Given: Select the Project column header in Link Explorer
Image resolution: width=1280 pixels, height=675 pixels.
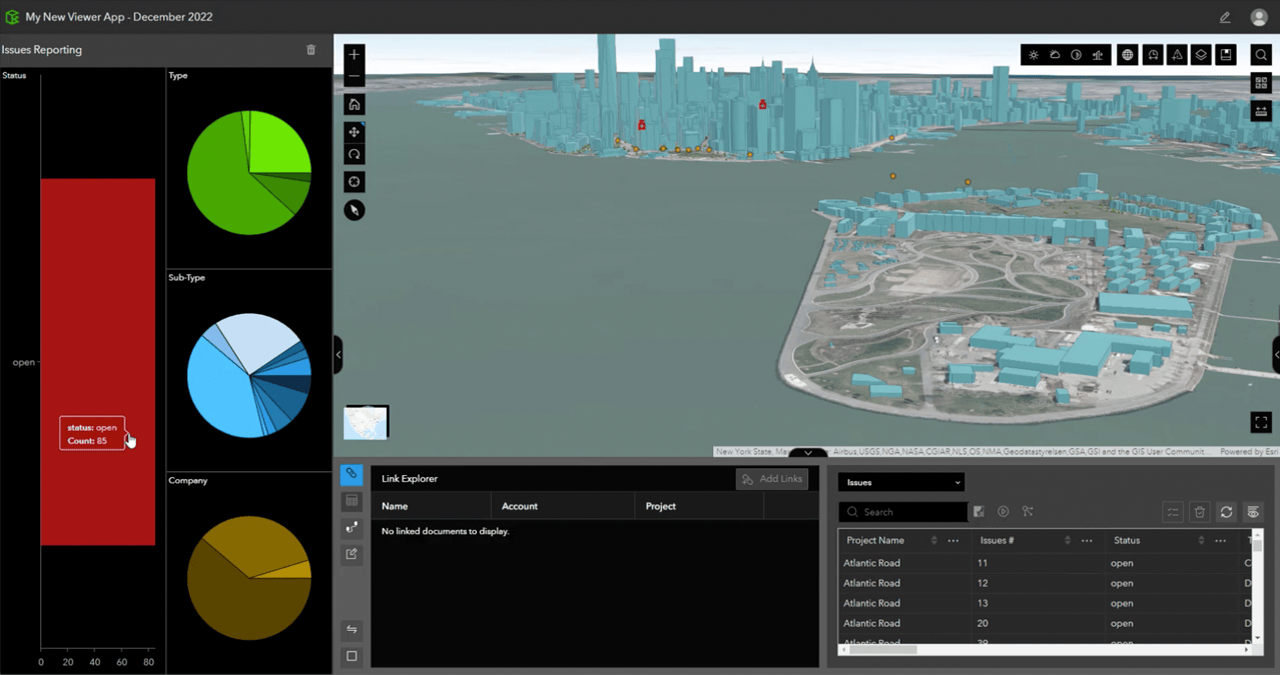Looking at the screenshot, I should tap(660, 506).
